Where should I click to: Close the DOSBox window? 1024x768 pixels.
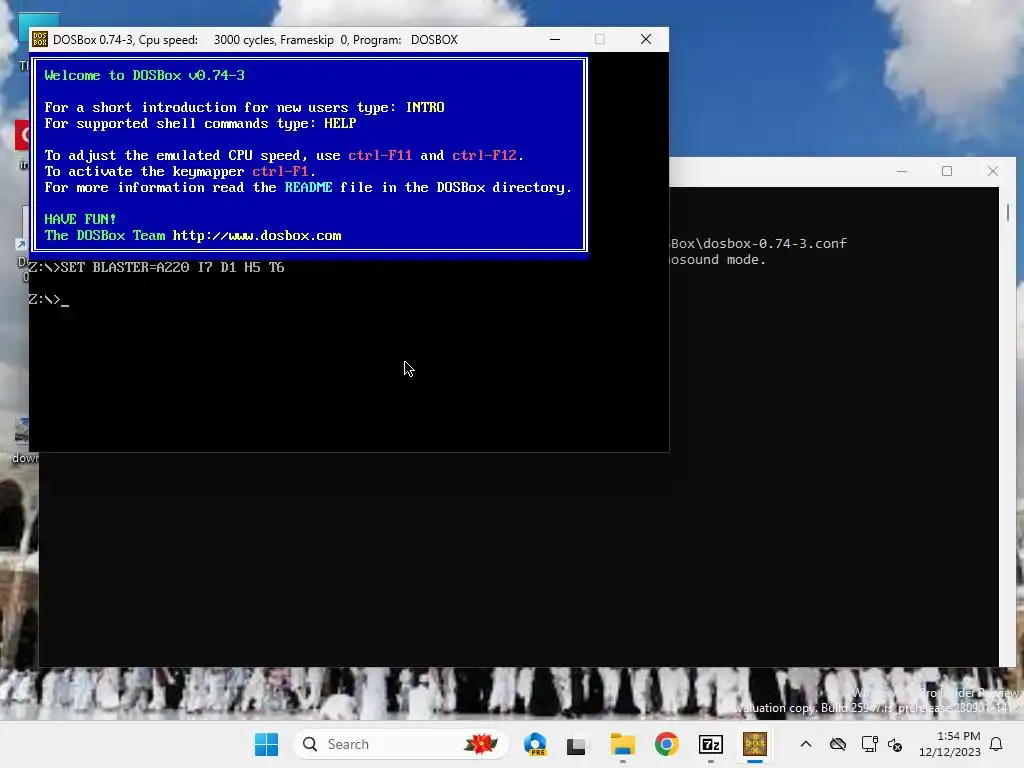[x=646, y=40]
